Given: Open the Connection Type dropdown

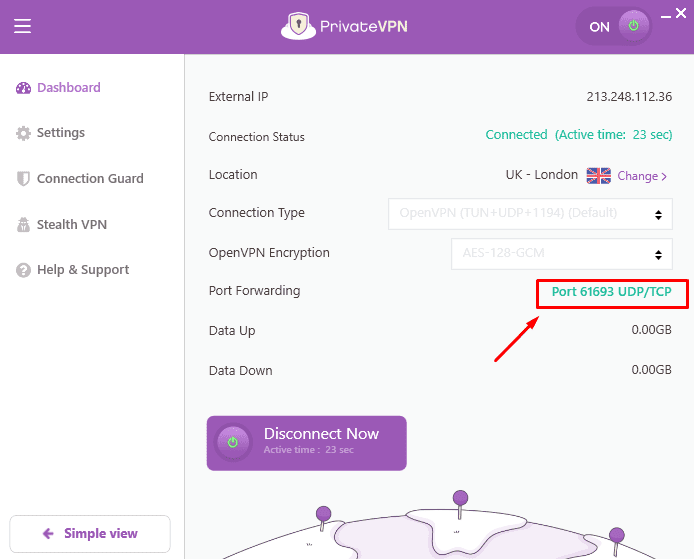Looking at the screenshot, I should 530,214.
